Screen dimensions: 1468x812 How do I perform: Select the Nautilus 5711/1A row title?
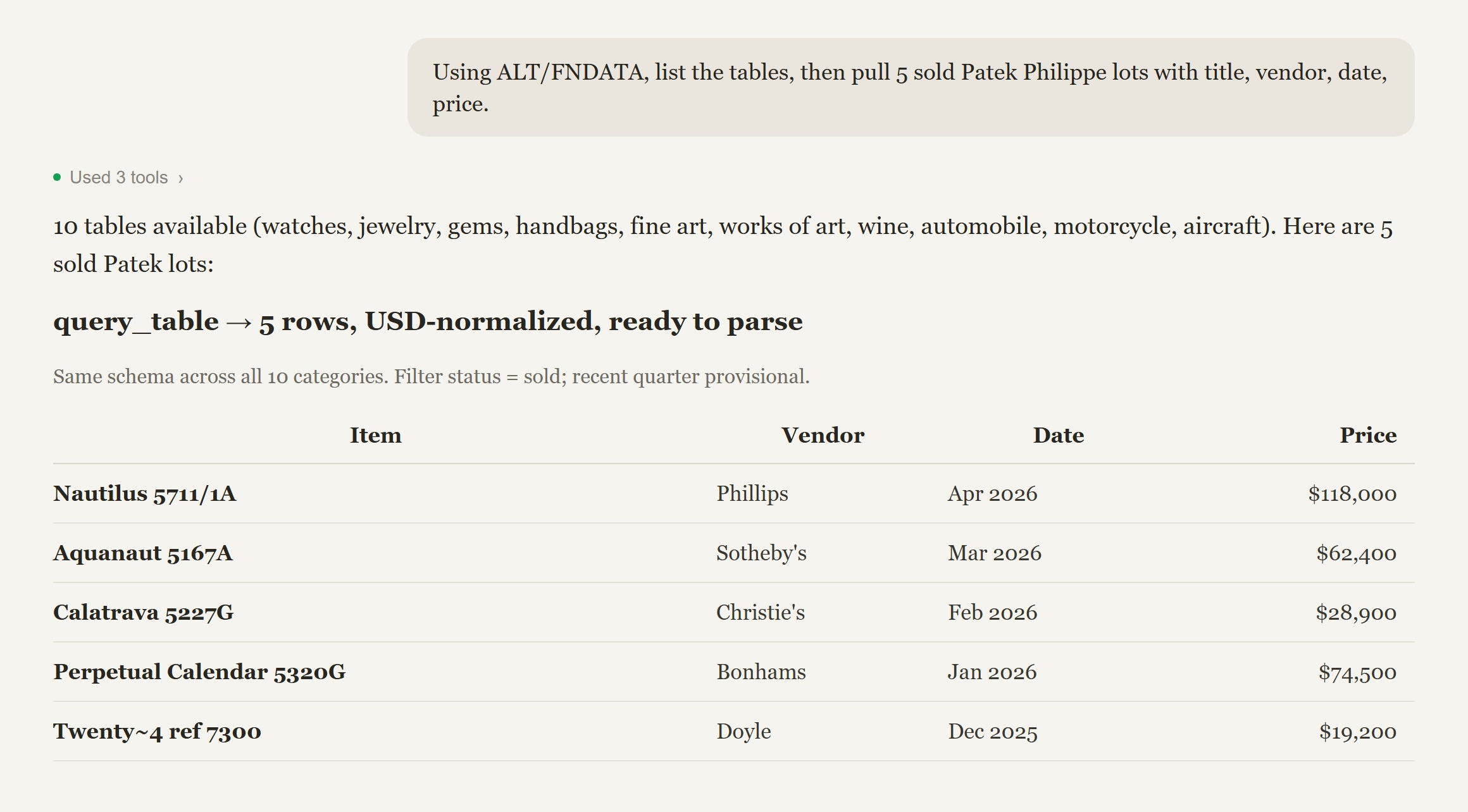[144, 493]
